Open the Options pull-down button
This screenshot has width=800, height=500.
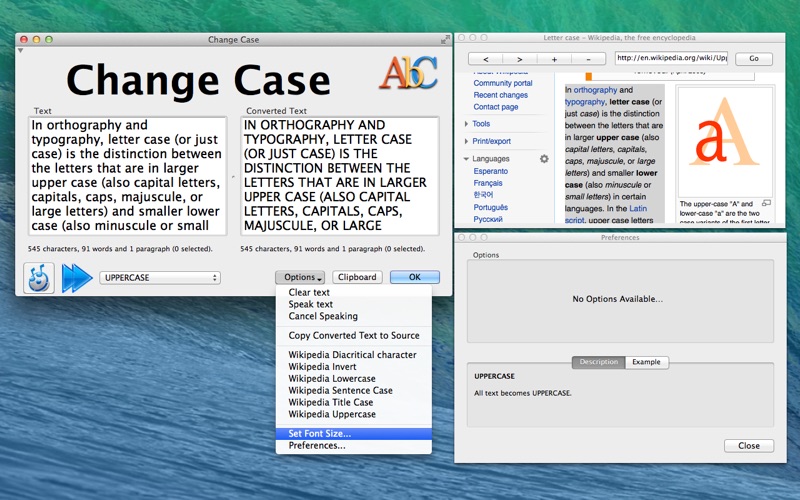coord(300,277)
